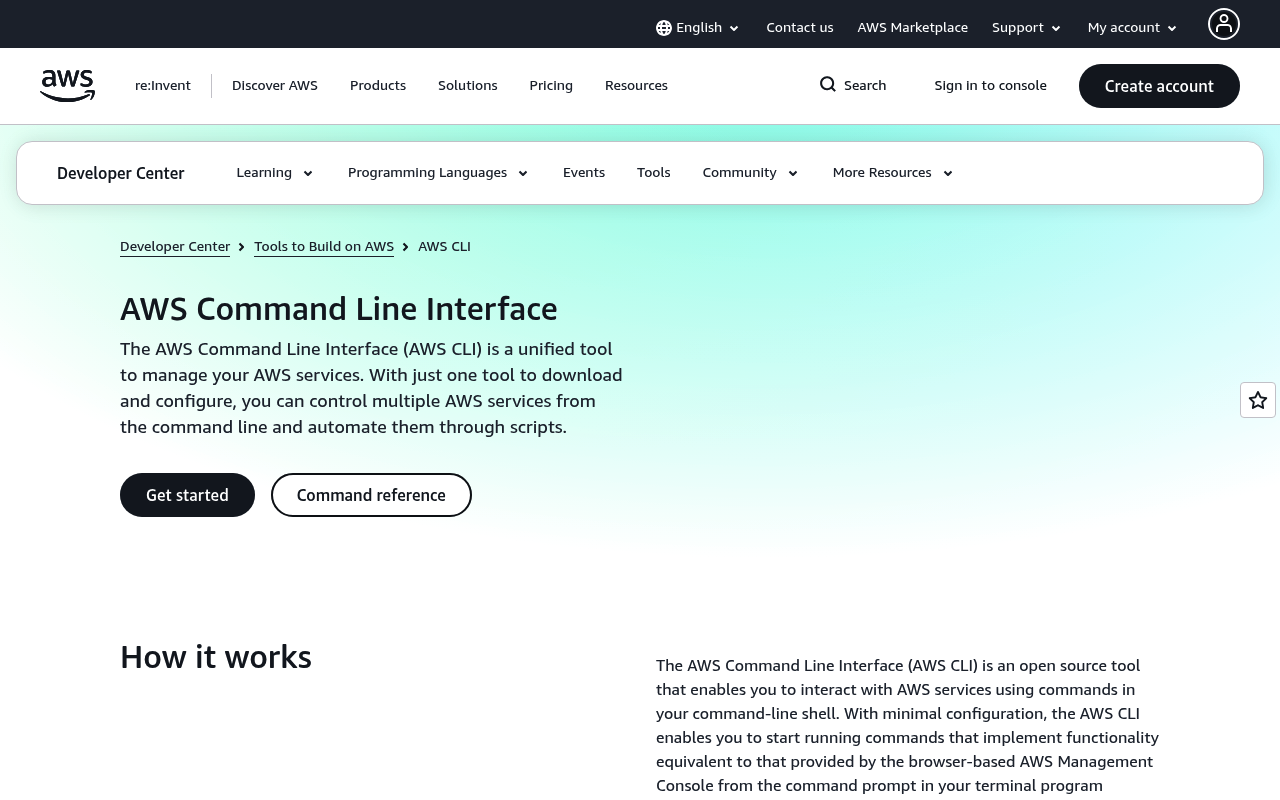Click the Developer Center nav title
This screenshot has height=800, width=1280.
coord(121,173)
